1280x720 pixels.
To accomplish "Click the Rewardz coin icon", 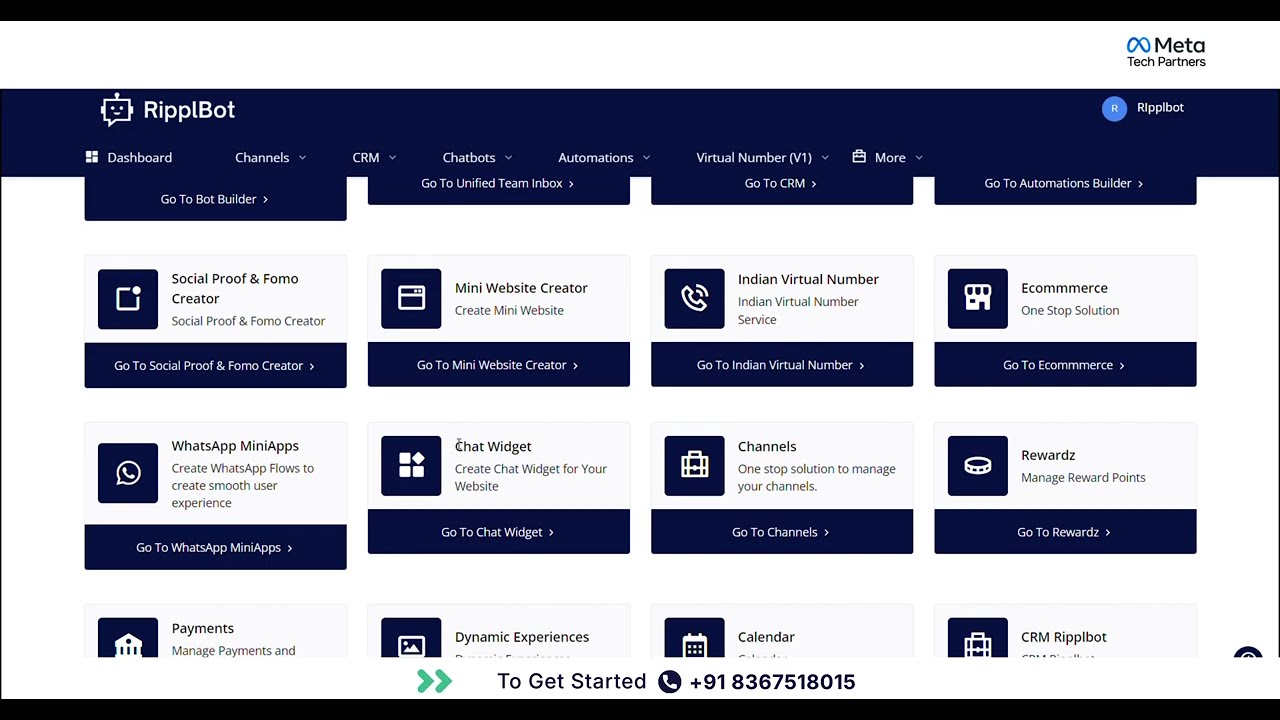I will click(977, 465).
